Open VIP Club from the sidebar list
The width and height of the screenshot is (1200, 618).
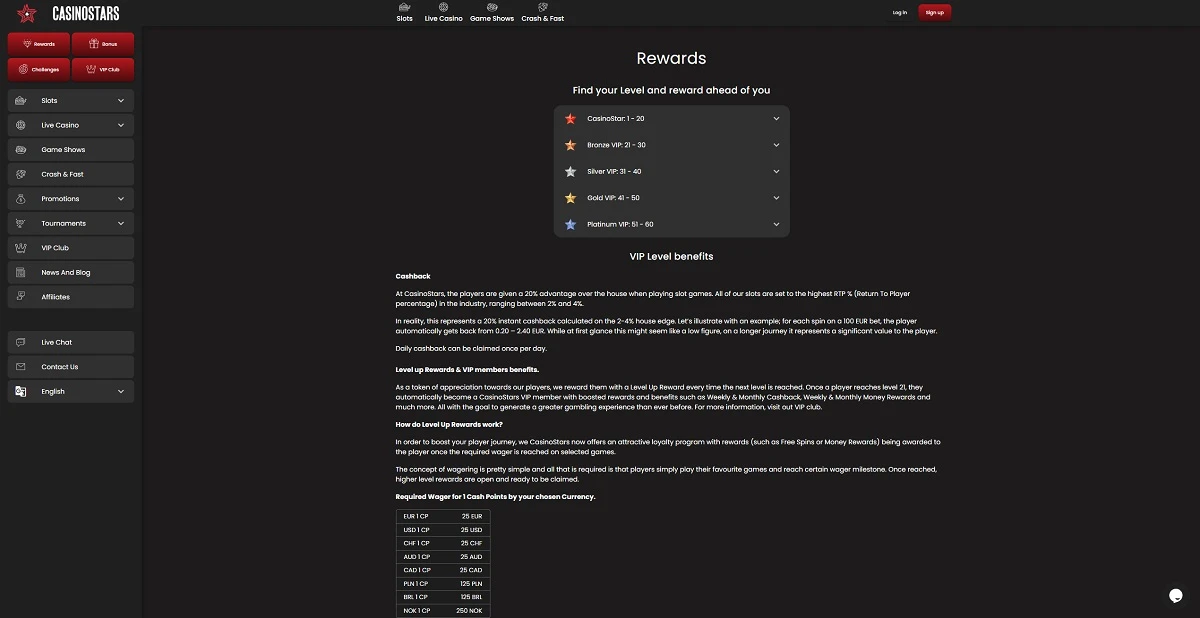click(71, 248)
